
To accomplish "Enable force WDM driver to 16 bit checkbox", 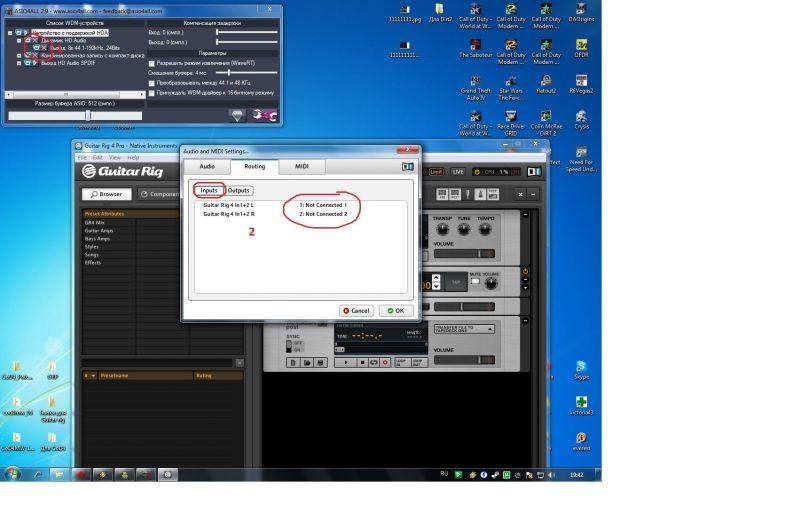I will [151, 92].
